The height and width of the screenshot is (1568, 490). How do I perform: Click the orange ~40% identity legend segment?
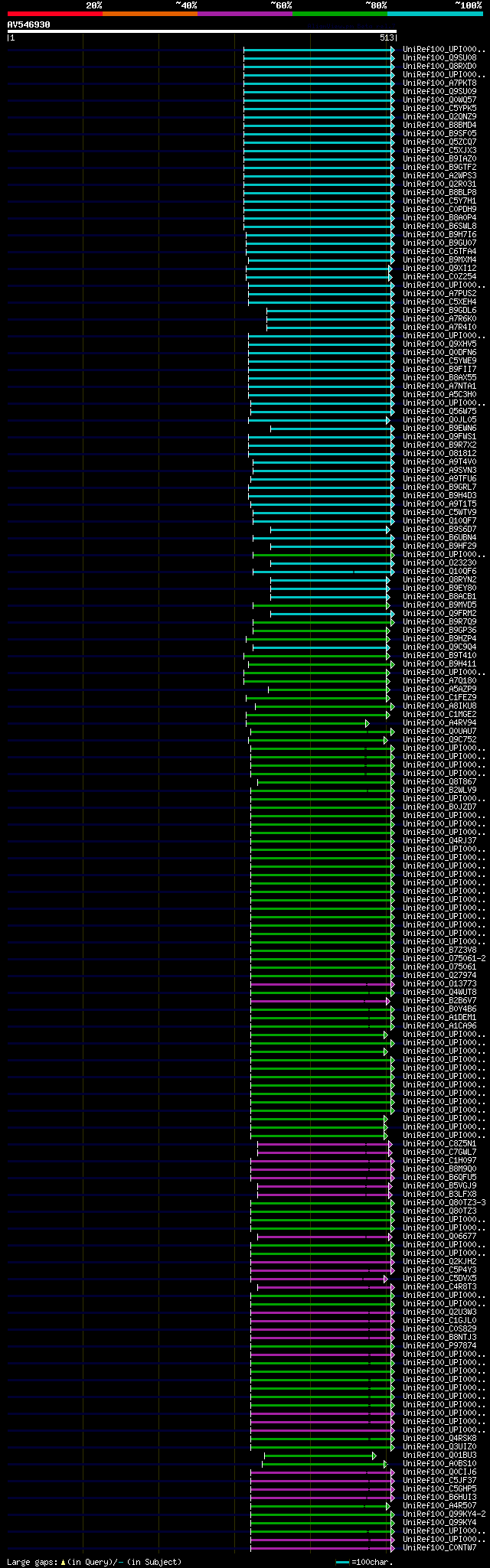pyautogui.click(x=150, y=14)
